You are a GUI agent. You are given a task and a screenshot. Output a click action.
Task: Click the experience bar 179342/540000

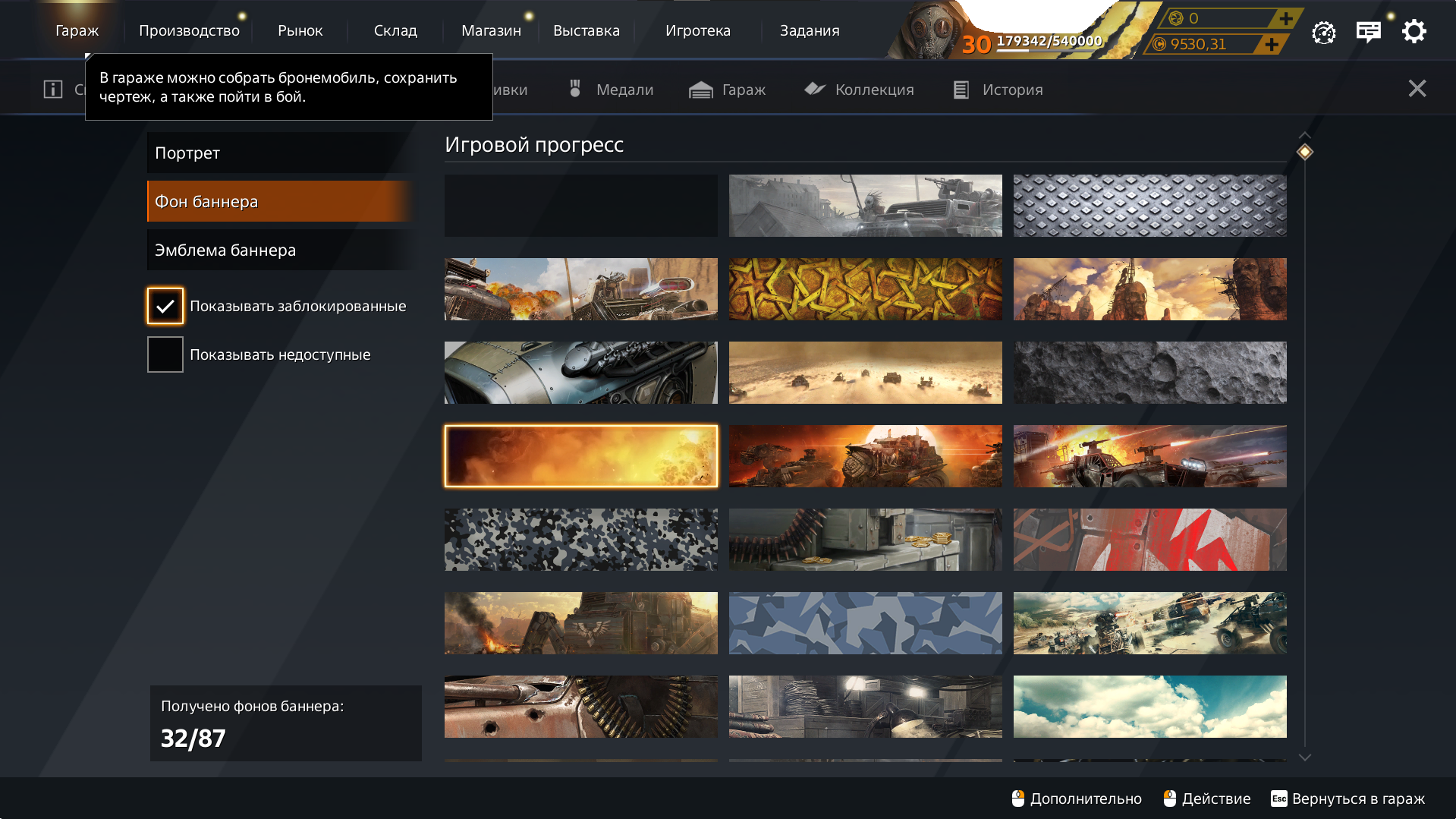pos(1049,41)
